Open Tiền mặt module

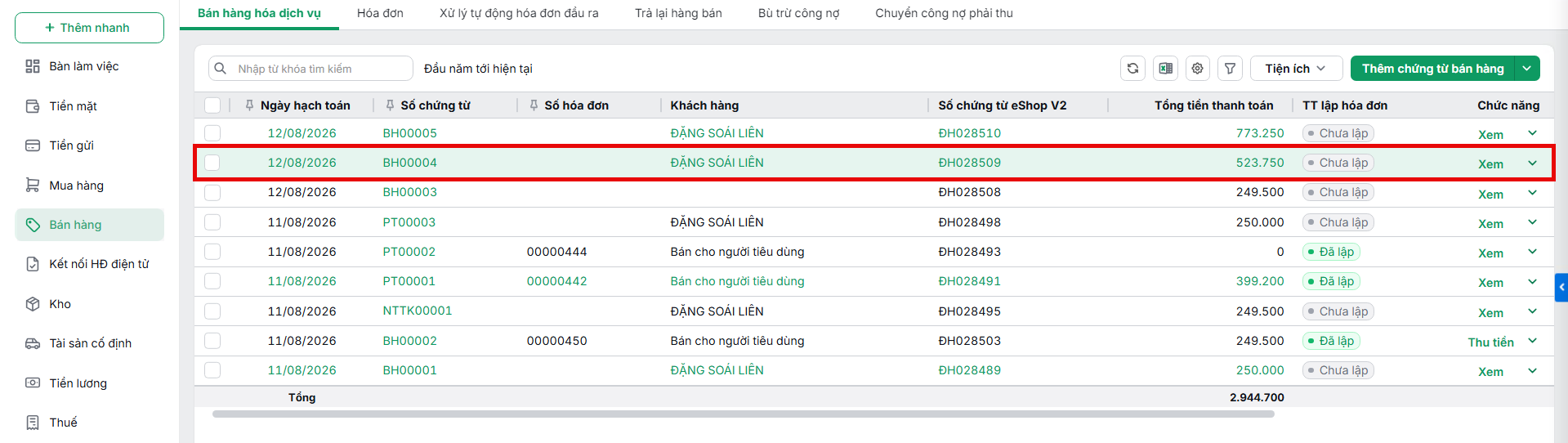tap(89, 106)
